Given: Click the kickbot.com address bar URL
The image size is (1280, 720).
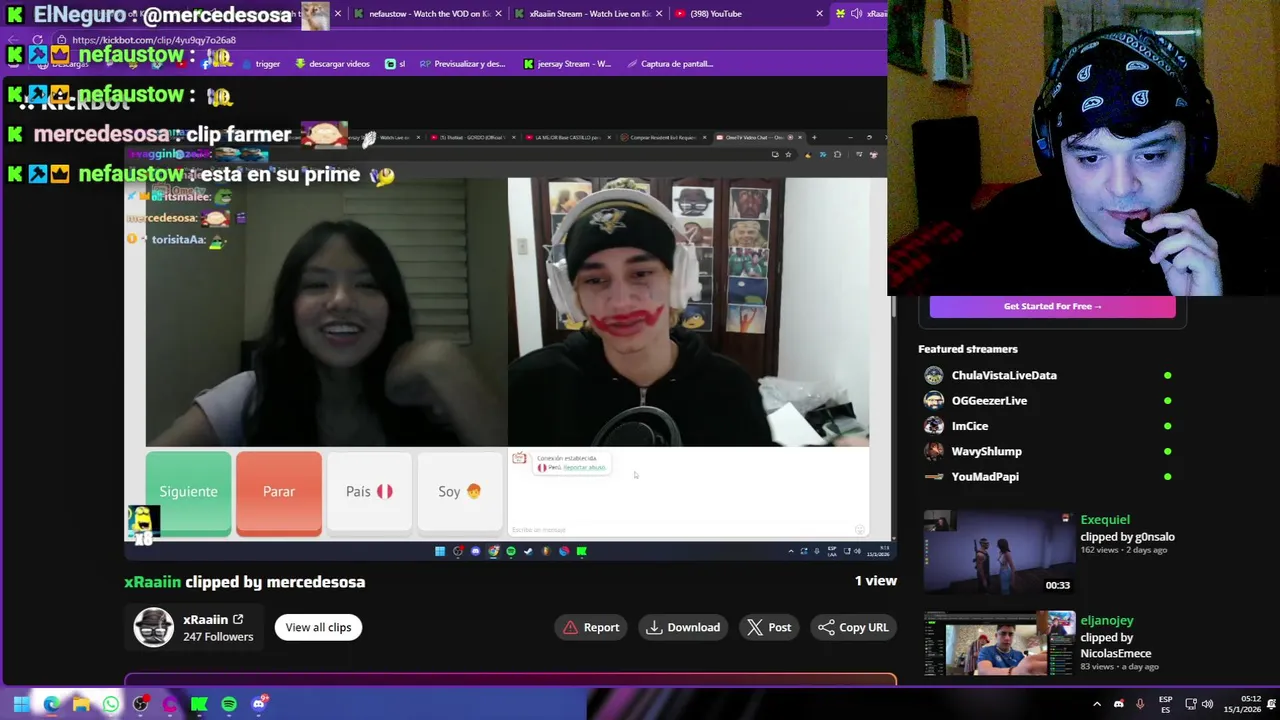Looking at the screenshot, I should tap(154, 40).
